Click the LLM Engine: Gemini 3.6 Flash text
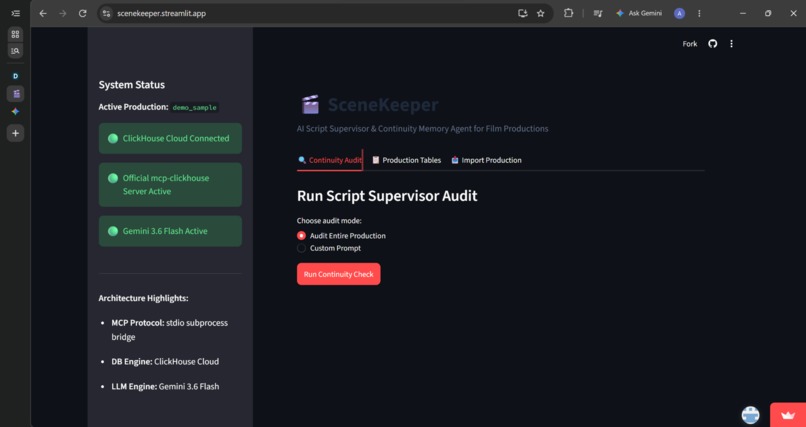This screenshot has width=806, height=427. [x=165, y=386]
